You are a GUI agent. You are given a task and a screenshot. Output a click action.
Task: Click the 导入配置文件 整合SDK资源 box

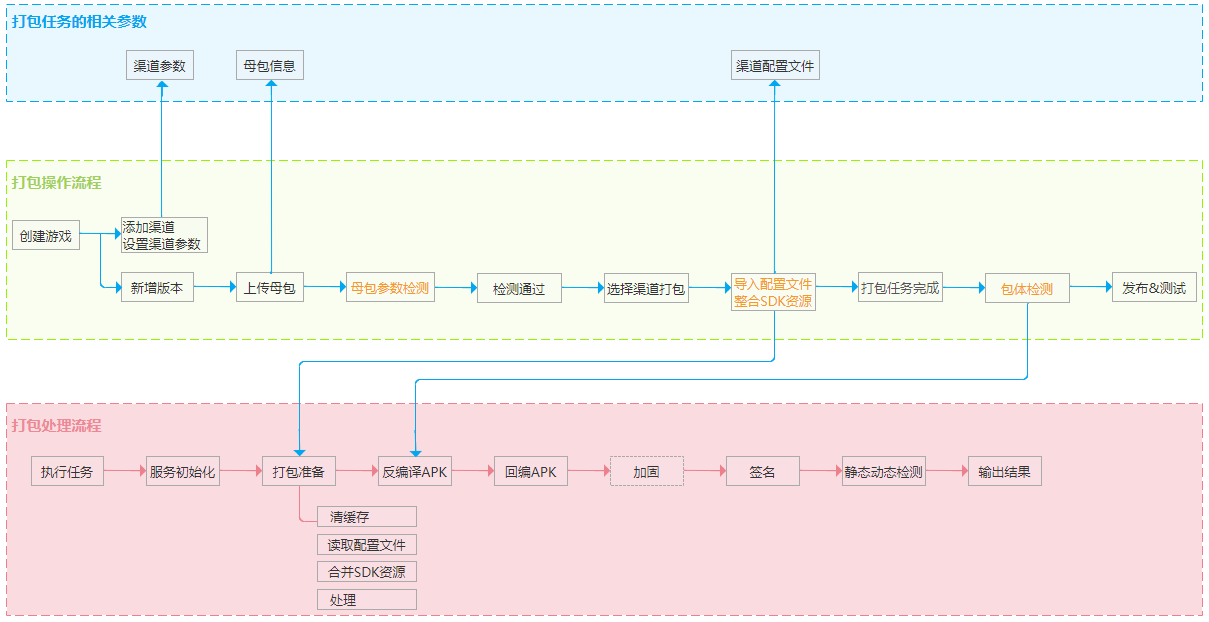coord(773,292)
